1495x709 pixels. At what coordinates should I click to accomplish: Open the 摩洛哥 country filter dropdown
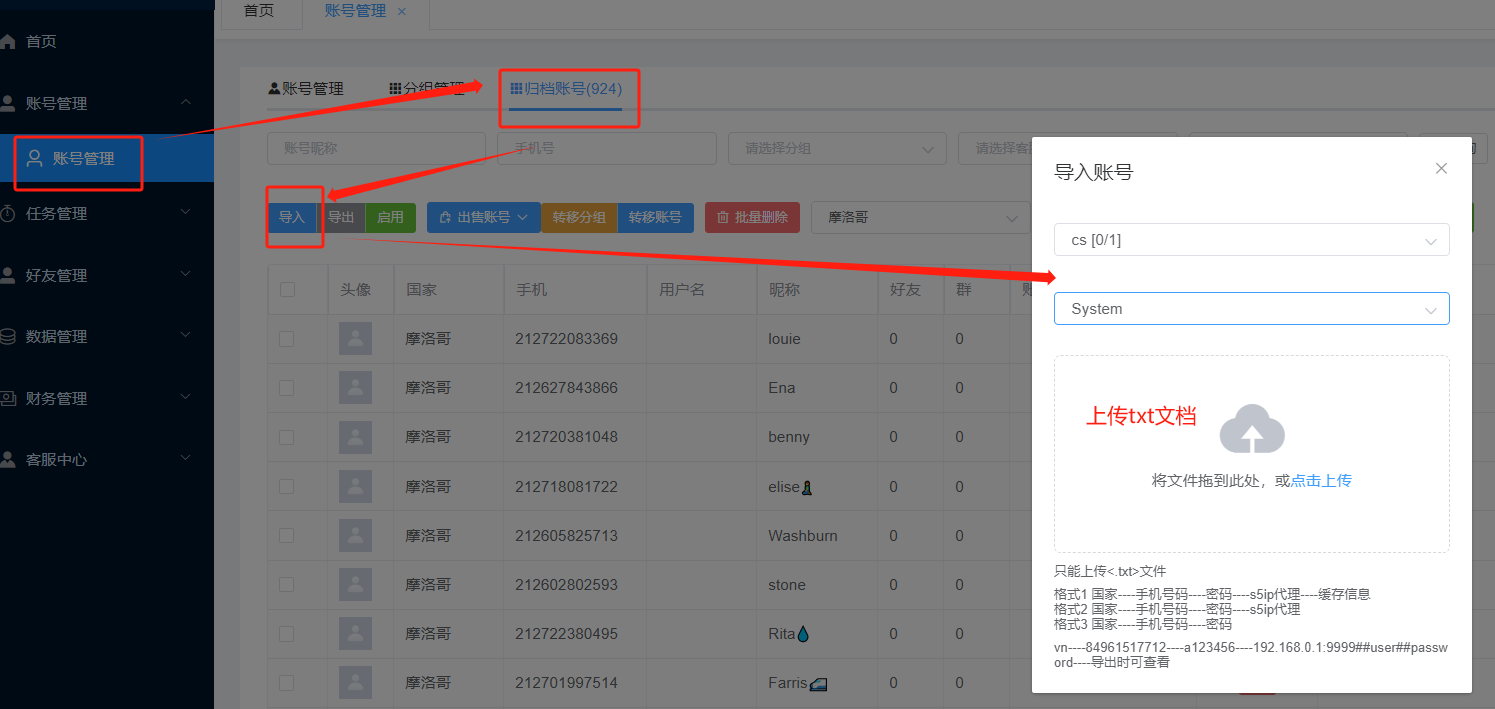(920, 218)
